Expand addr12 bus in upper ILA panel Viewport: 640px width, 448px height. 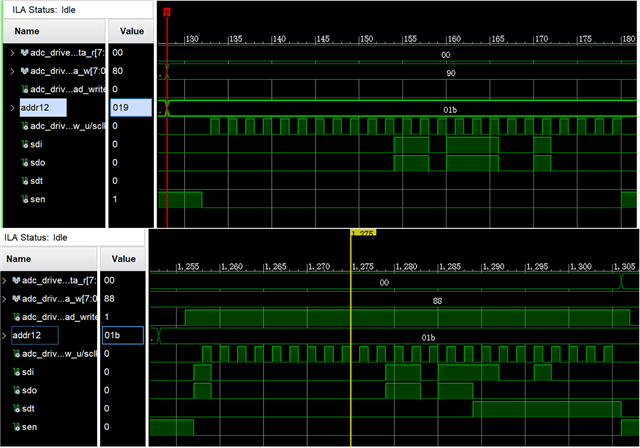pyautogui.click(x=12, y=108)
